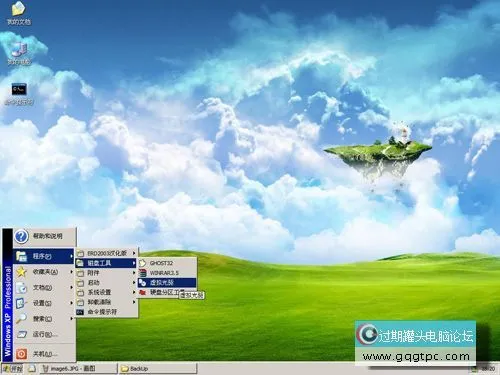Expand the 附件 program folder
The image size is (500, 375).
106,273
